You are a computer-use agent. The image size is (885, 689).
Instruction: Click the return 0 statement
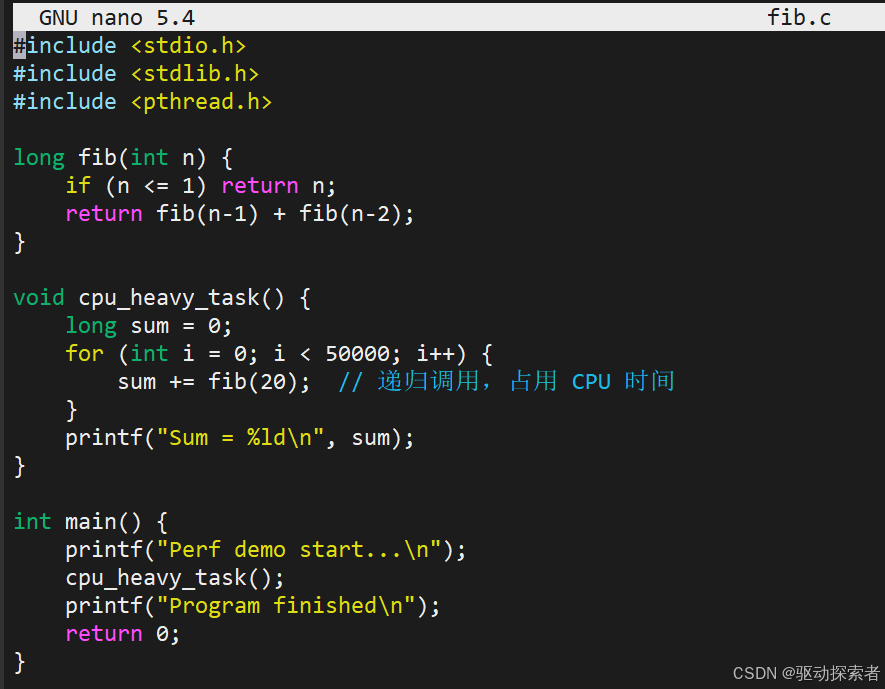[x=120, y=633]
